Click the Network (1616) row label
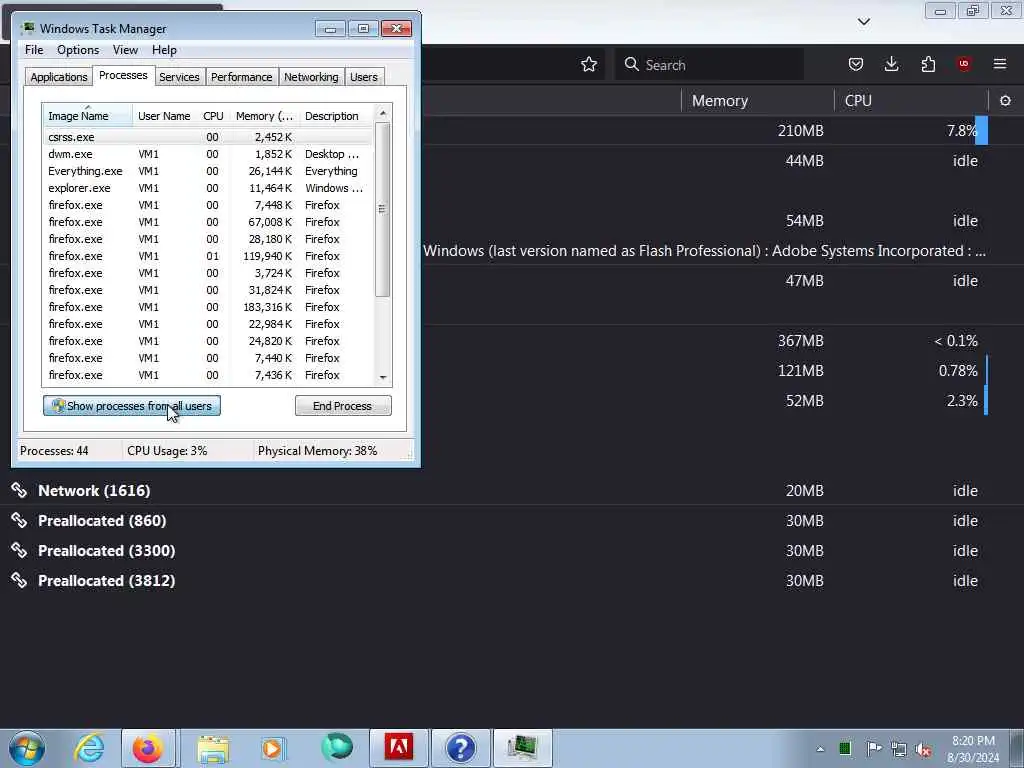Screen dimensions: 1024x768 (94, 490)
